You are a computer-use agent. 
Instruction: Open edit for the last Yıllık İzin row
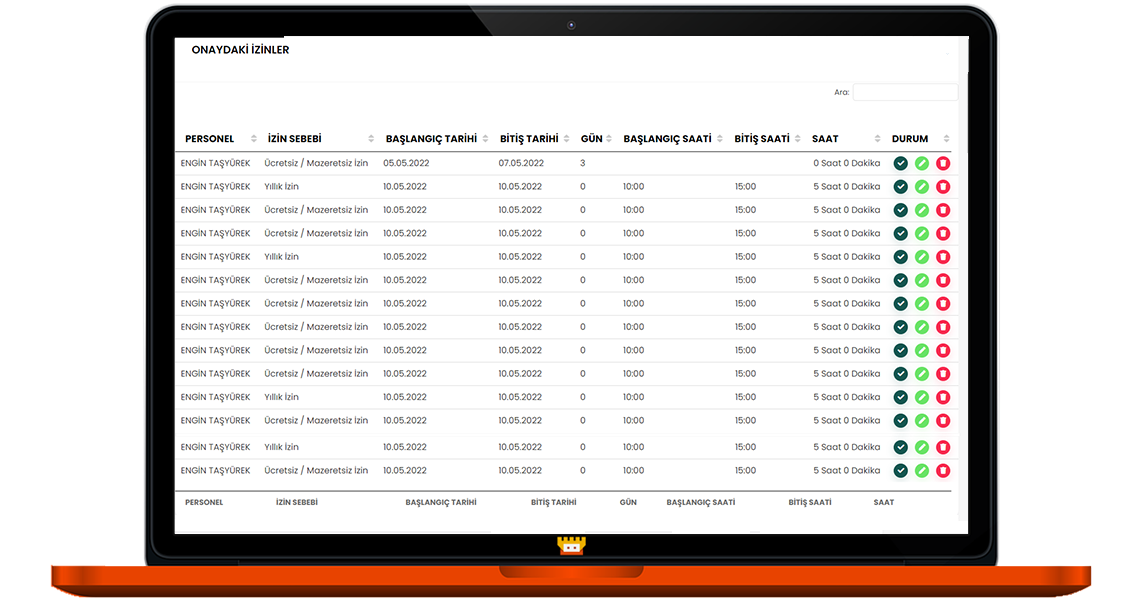click(x=921, y=447)
